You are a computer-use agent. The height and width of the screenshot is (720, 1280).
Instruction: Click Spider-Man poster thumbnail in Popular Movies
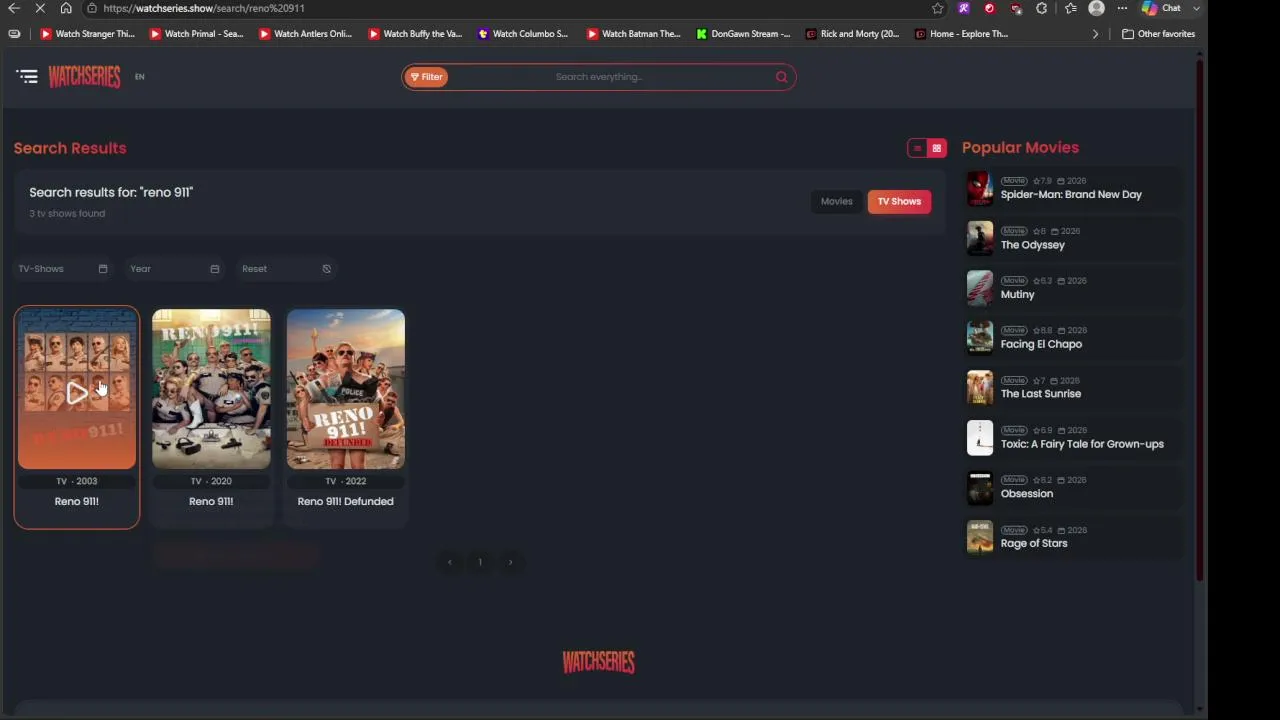(980, 188)
